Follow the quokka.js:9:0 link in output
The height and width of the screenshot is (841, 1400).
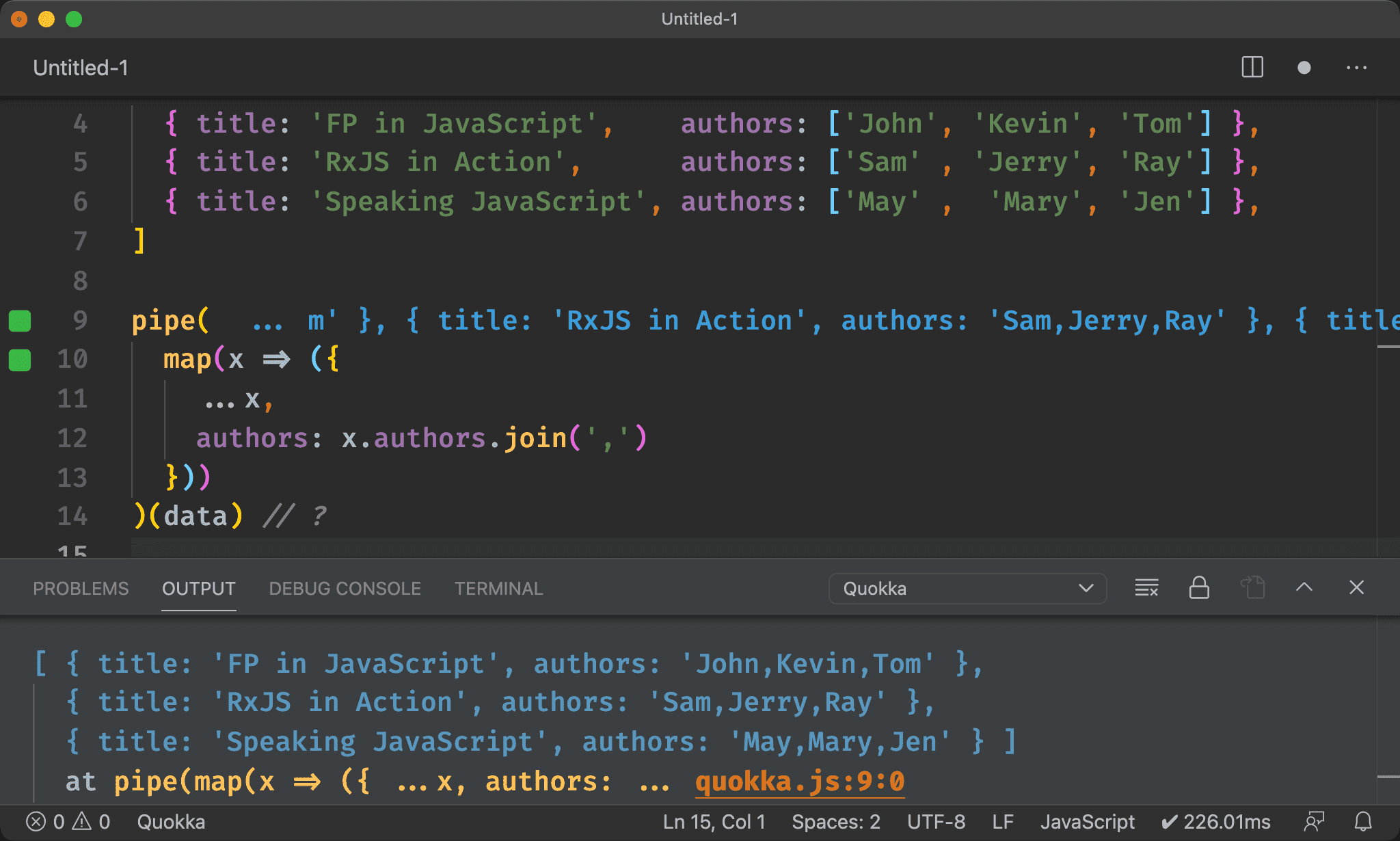(x=800, y=781)
